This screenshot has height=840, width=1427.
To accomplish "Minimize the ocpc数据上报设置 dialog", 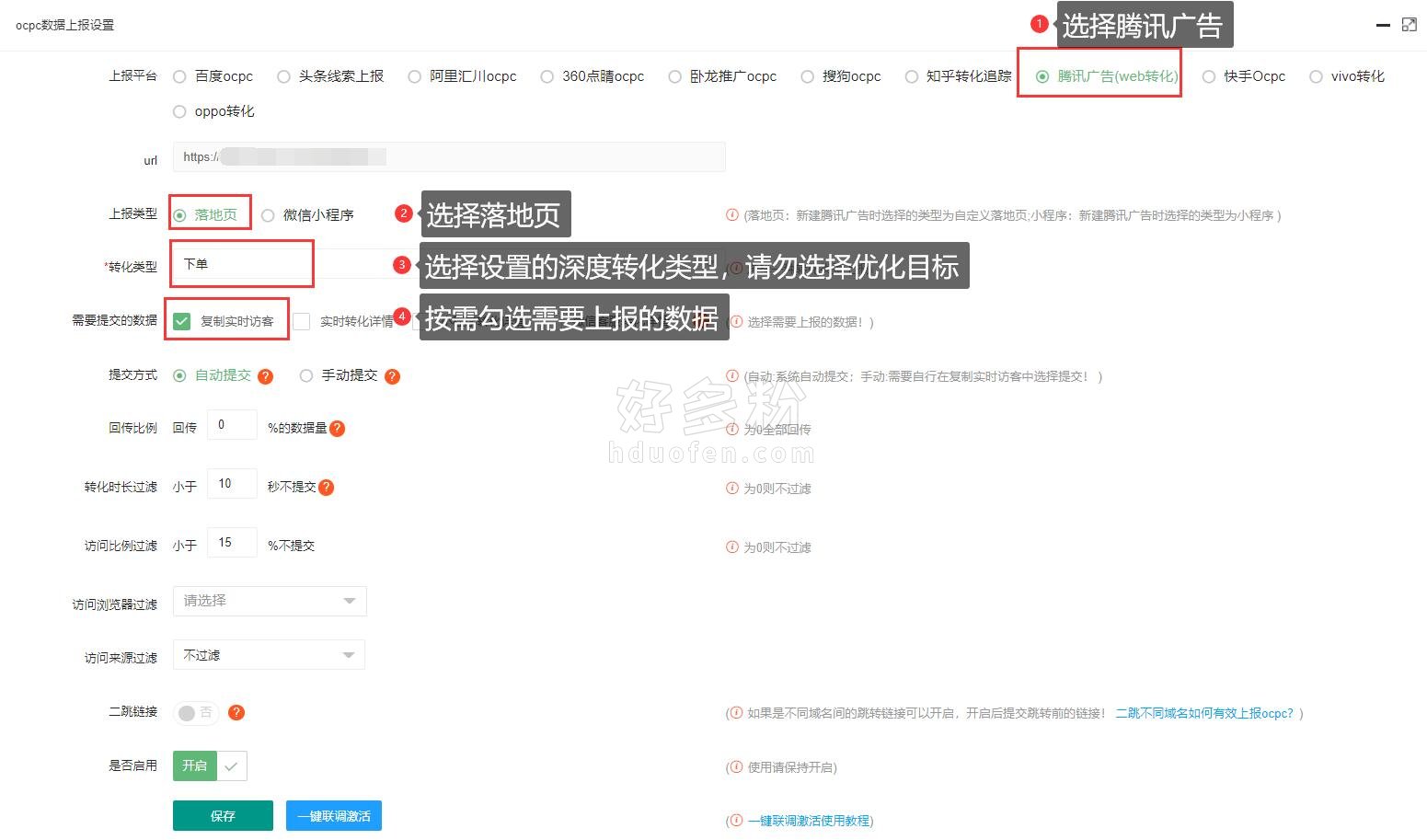I will (x=1382, y=26).
